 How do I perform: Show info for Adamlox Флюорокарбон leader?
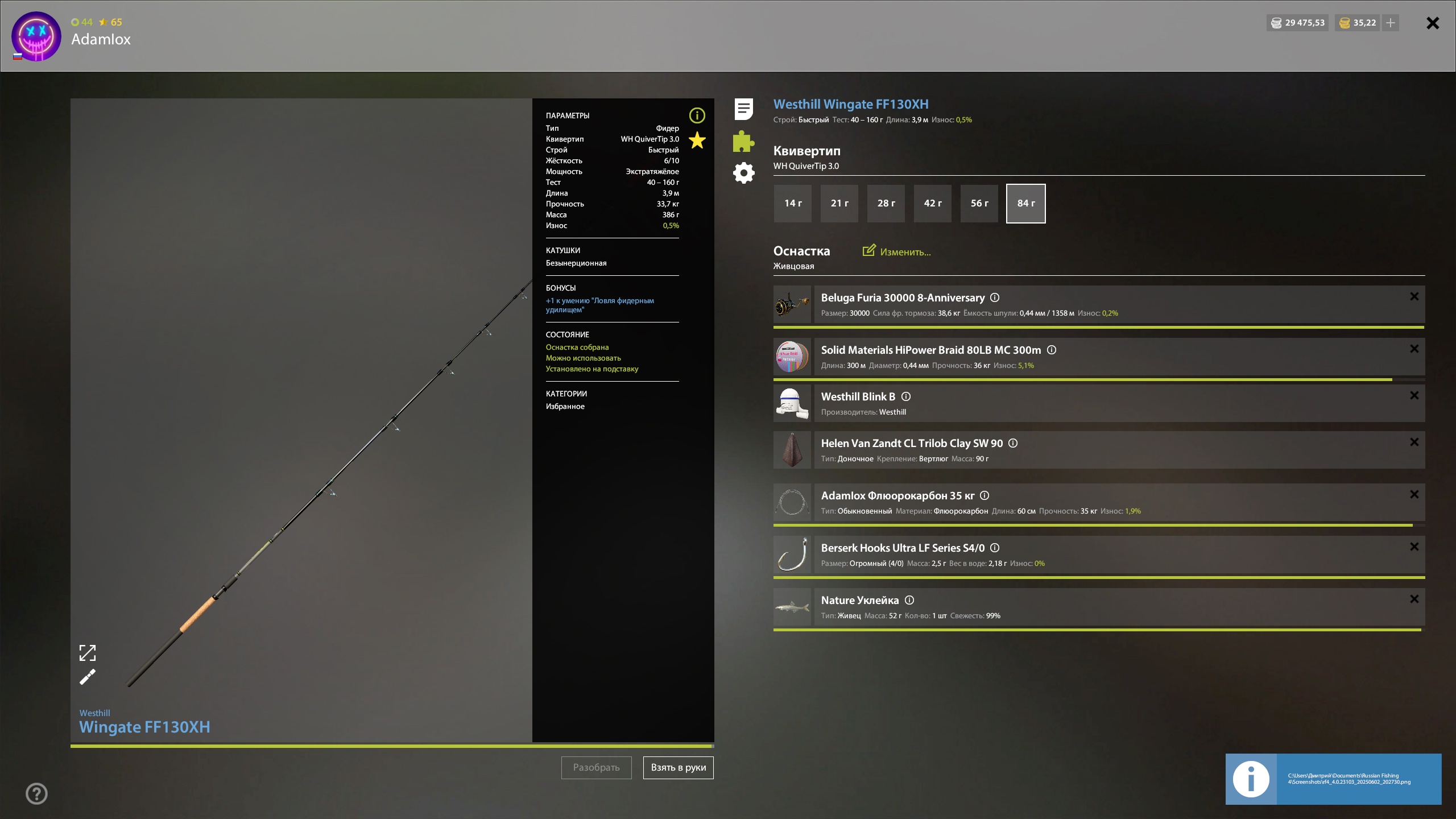click(x=985, y=495)
